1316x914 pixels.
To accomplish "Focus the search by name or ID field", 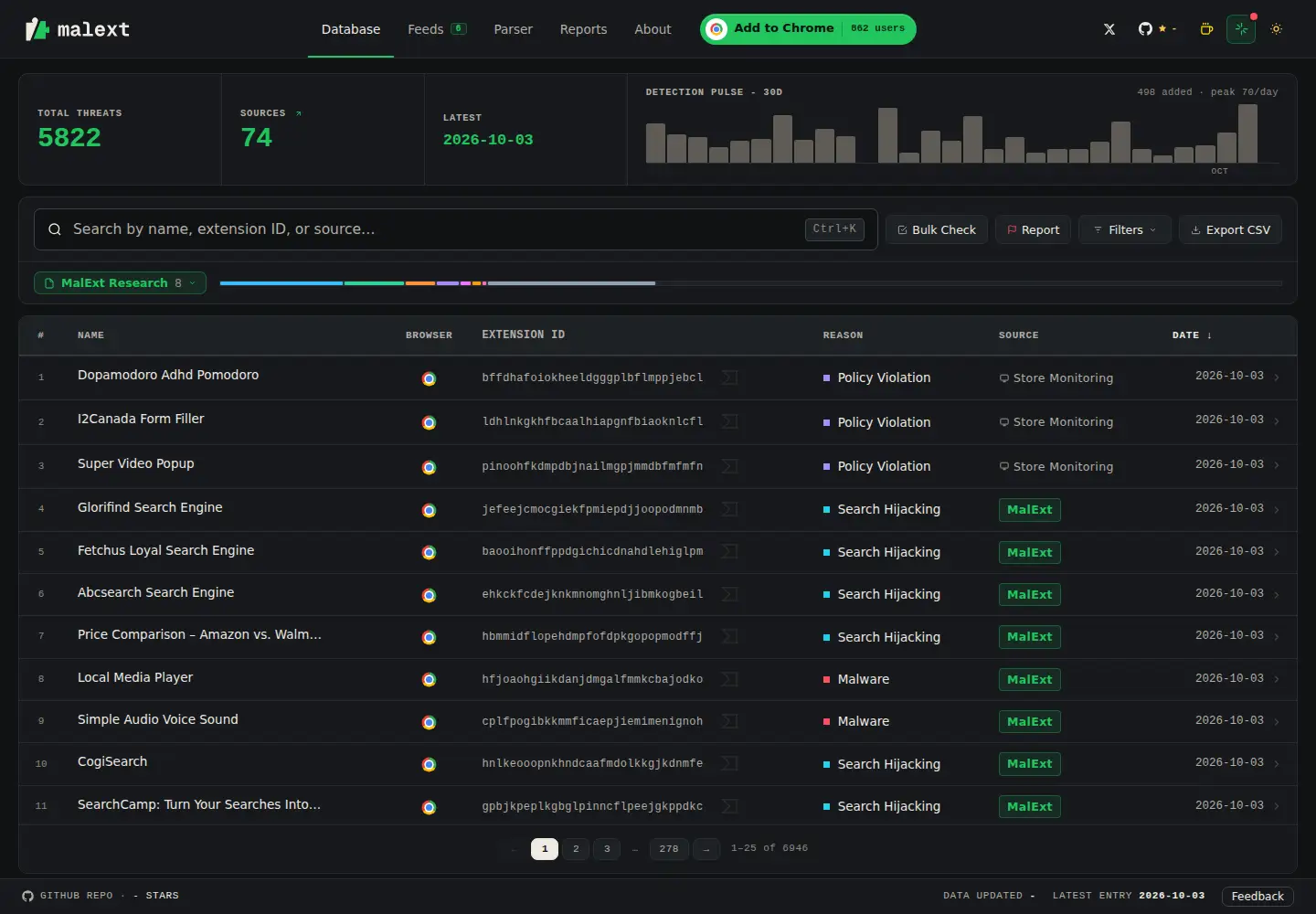I will [x=456, y=229].
